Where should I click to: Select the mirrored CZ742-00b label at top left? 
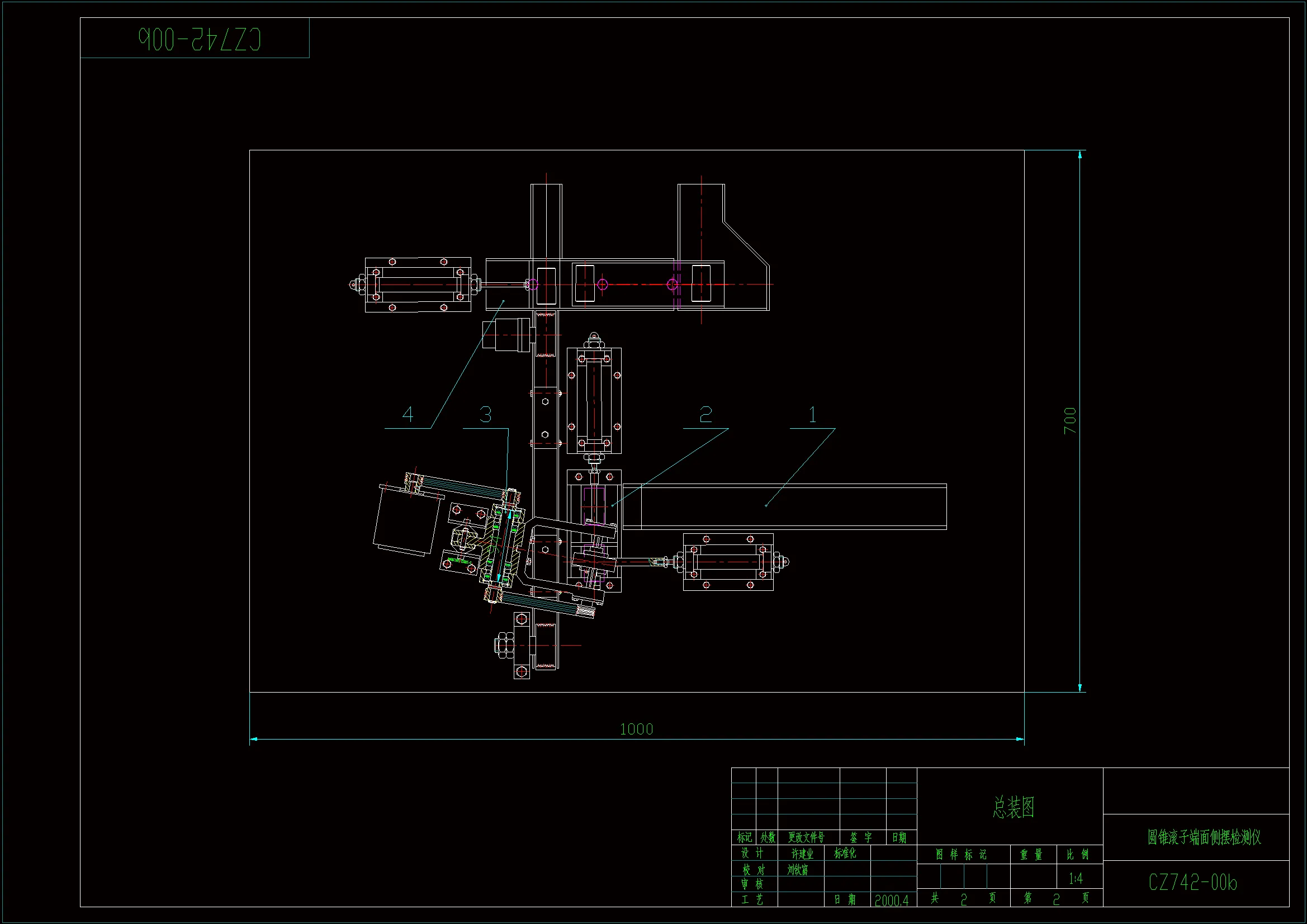click(200, 39)
